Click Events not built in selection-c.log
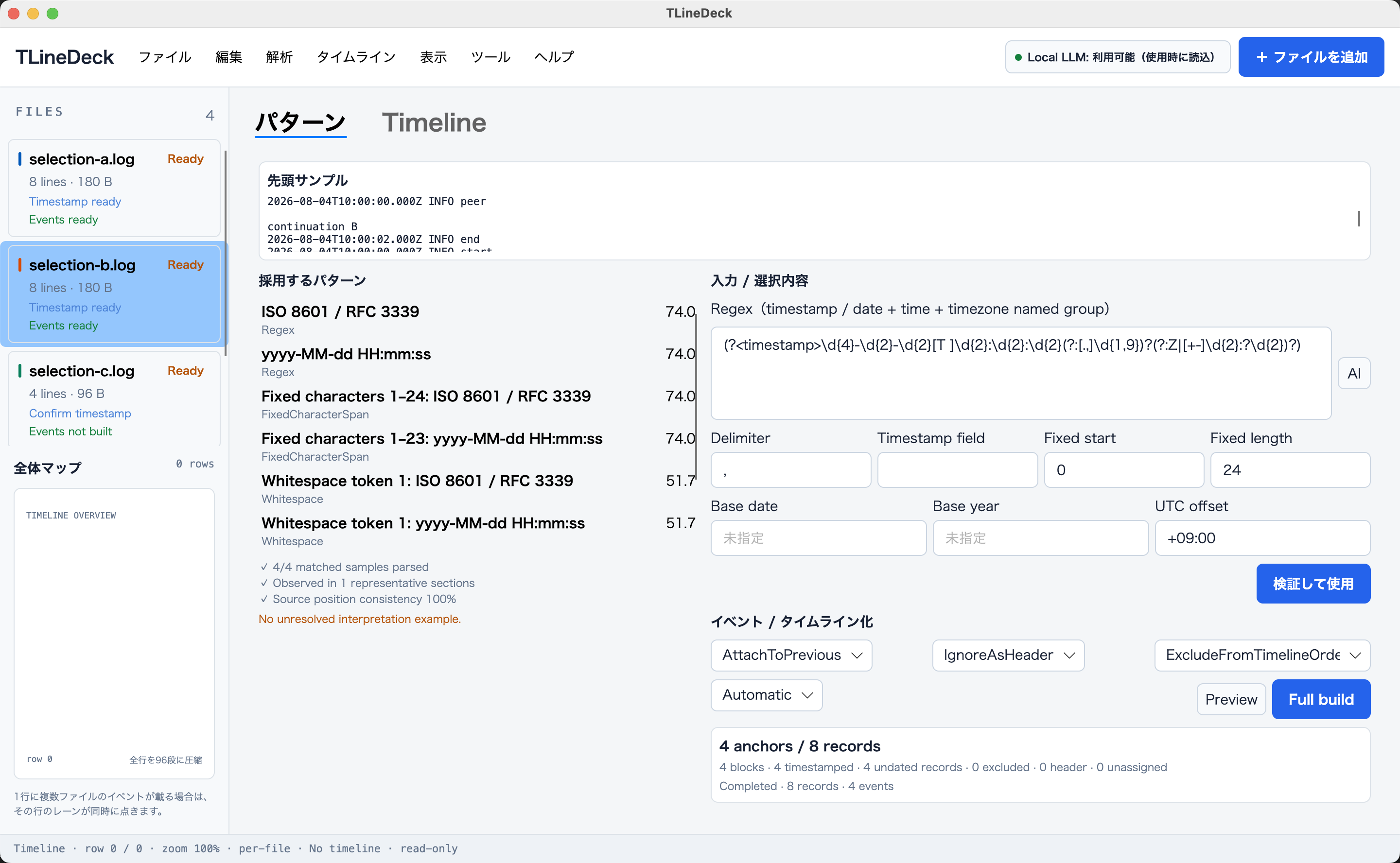This screenshot has width=1400, height=863. click(x=70, y=431)
